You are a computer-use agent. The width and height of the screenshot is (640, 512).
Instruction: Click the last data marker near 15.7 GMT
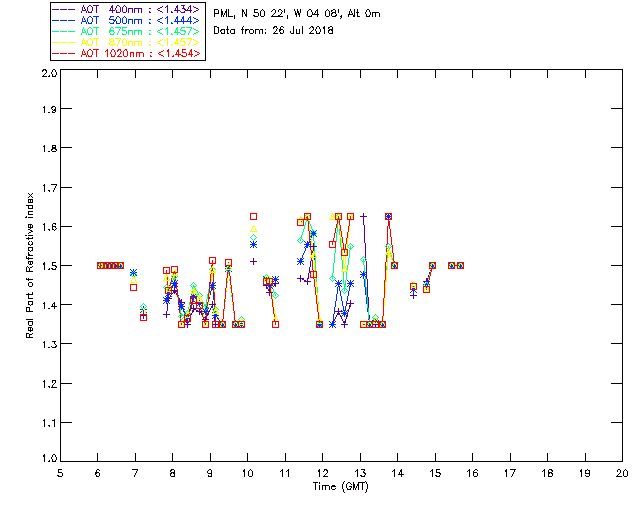point(460,265)
